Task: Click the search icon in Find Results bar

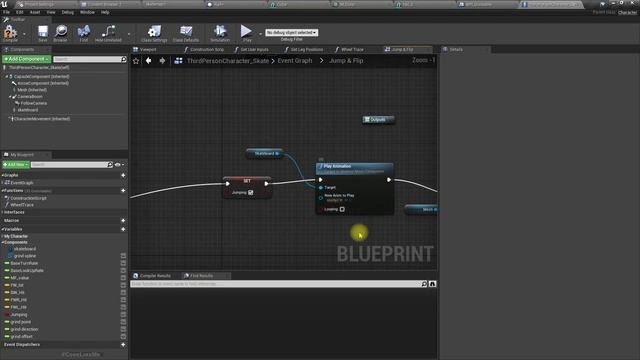Action: (424, 284)
